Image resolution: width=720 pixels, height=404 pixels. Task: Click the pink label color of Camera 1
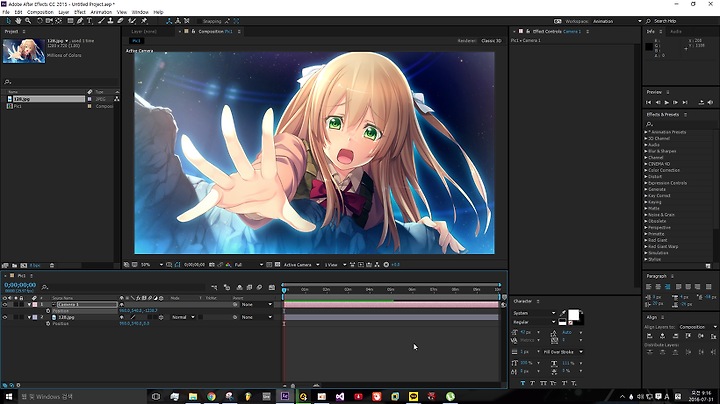point(35,304)
